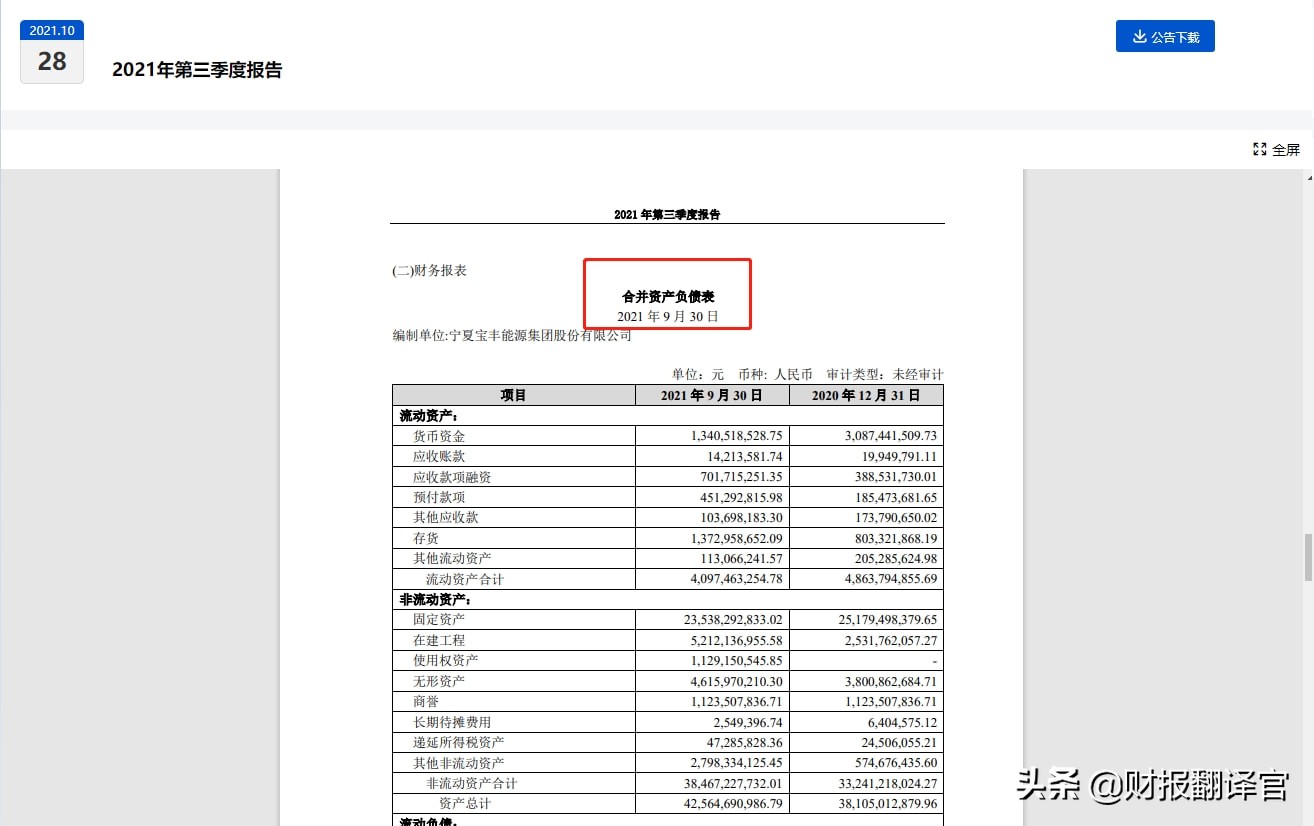Screen dimensions: 1314x826
Task: Click the 无形资产 row label
Action: tap(439, 681)
